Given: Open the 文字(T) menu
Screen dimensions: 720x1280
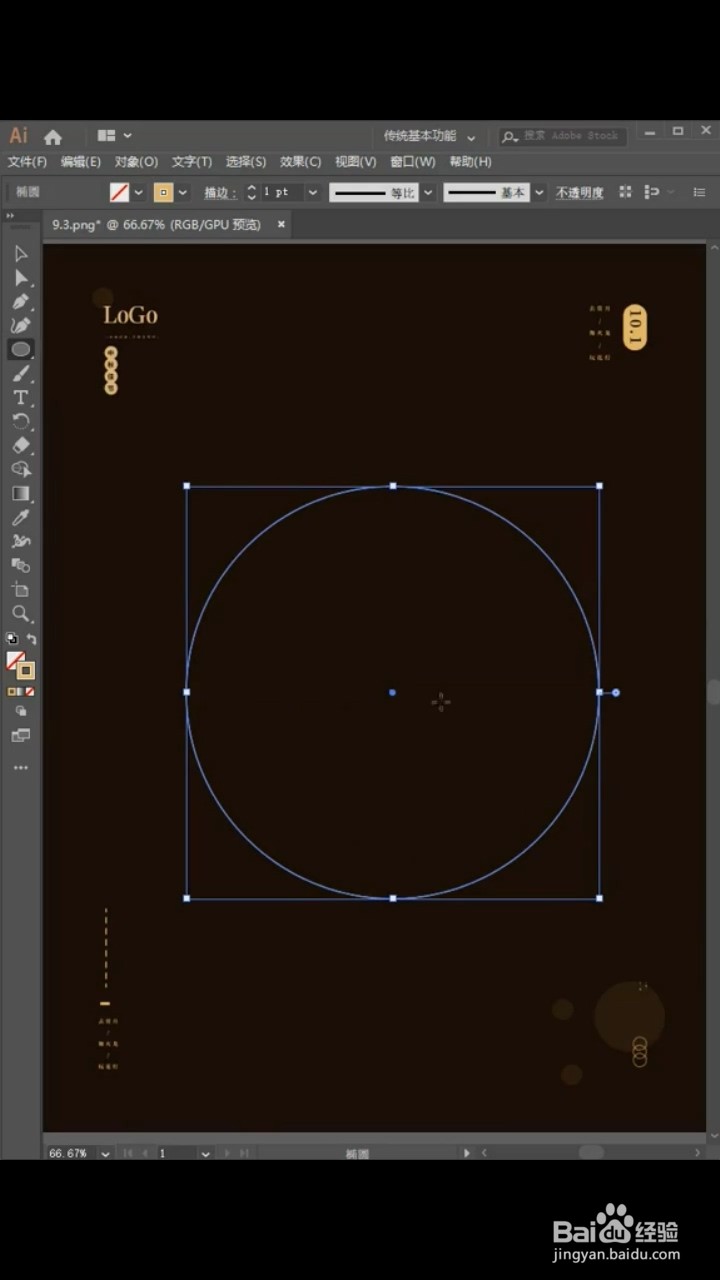Looking at the screenshot, I should click(192, 162).
